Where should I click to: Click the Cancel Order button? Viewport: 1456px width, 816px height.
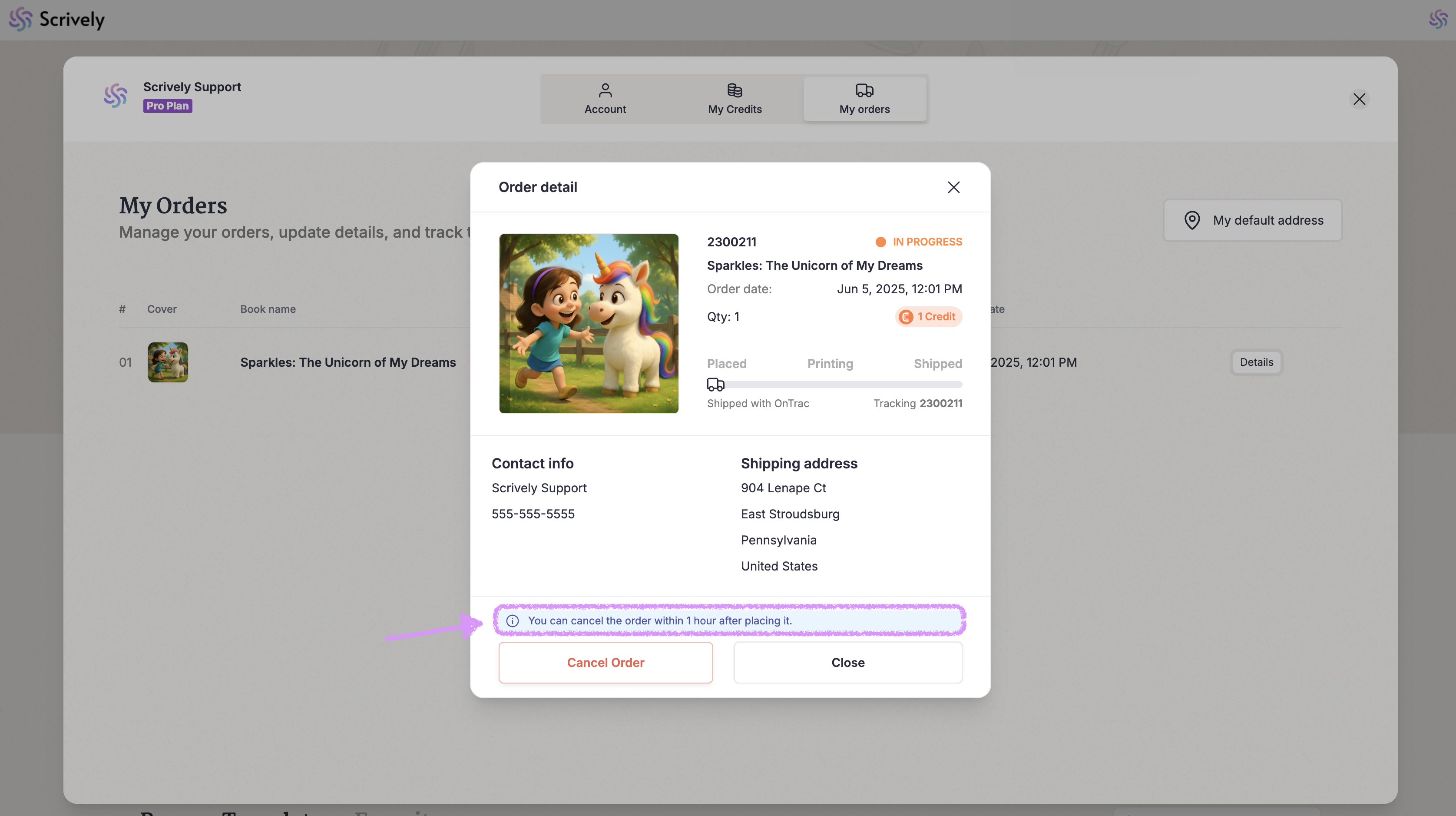tap(606, 662)
